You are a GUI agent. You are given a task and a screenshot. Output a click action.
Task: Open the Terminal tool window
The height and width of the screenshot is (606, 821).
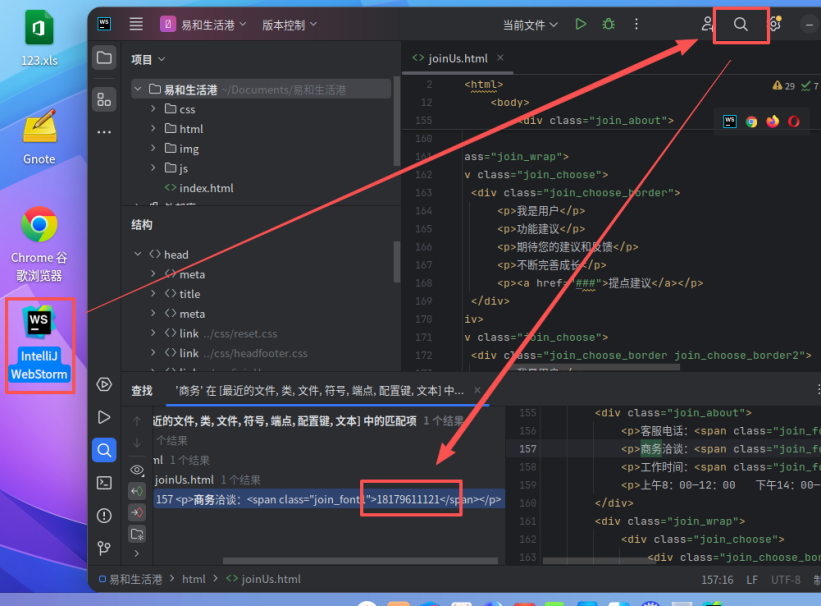pos(104,482)
